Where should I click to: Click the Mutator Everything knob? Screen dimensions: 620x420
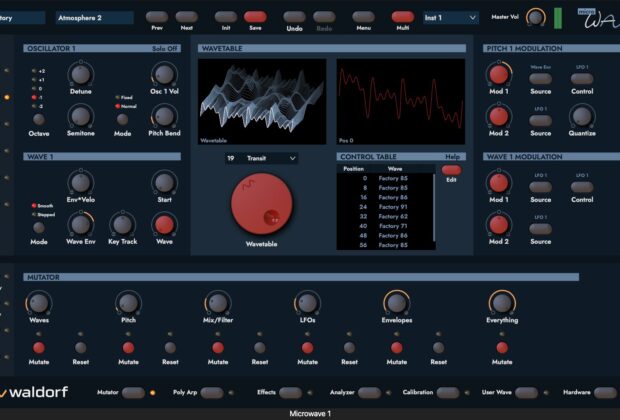pos(502,303)
